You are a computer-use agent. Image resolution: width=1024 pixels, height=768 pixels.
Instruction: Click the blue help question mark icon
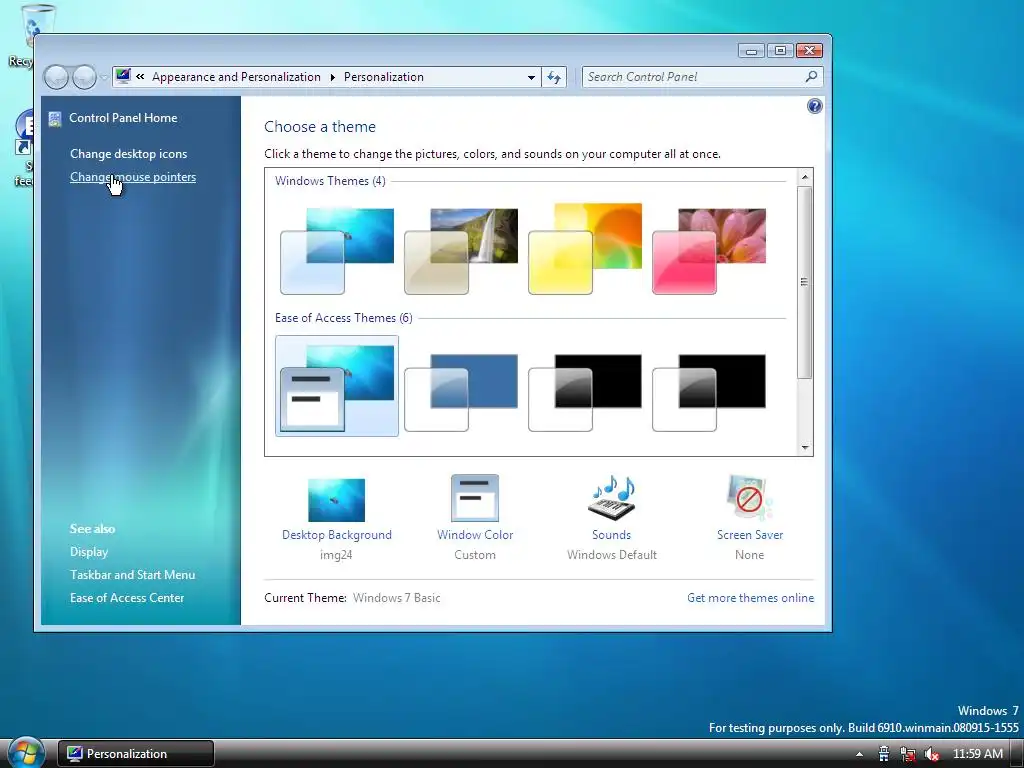(x=814, y=106)
